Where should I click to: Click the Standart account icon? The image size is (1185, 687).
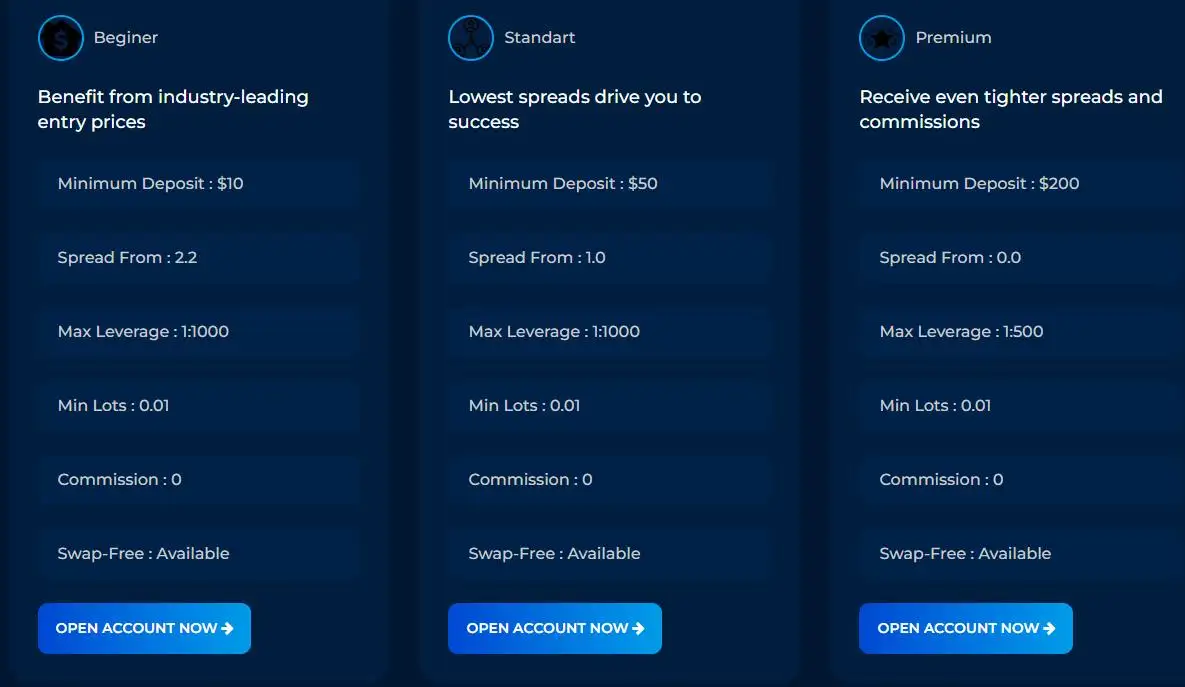(471, 38)
